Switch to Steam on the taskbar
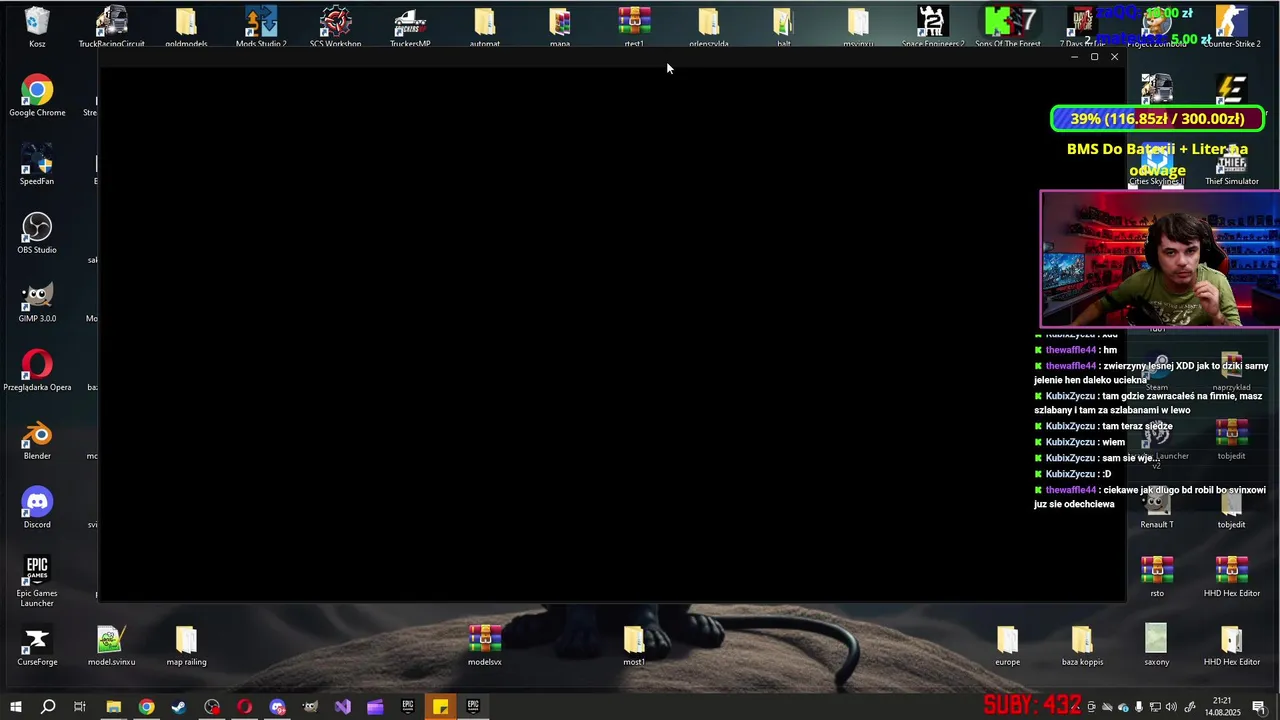This screenshot has width=1280, height=720. click(x=179, y=707)
